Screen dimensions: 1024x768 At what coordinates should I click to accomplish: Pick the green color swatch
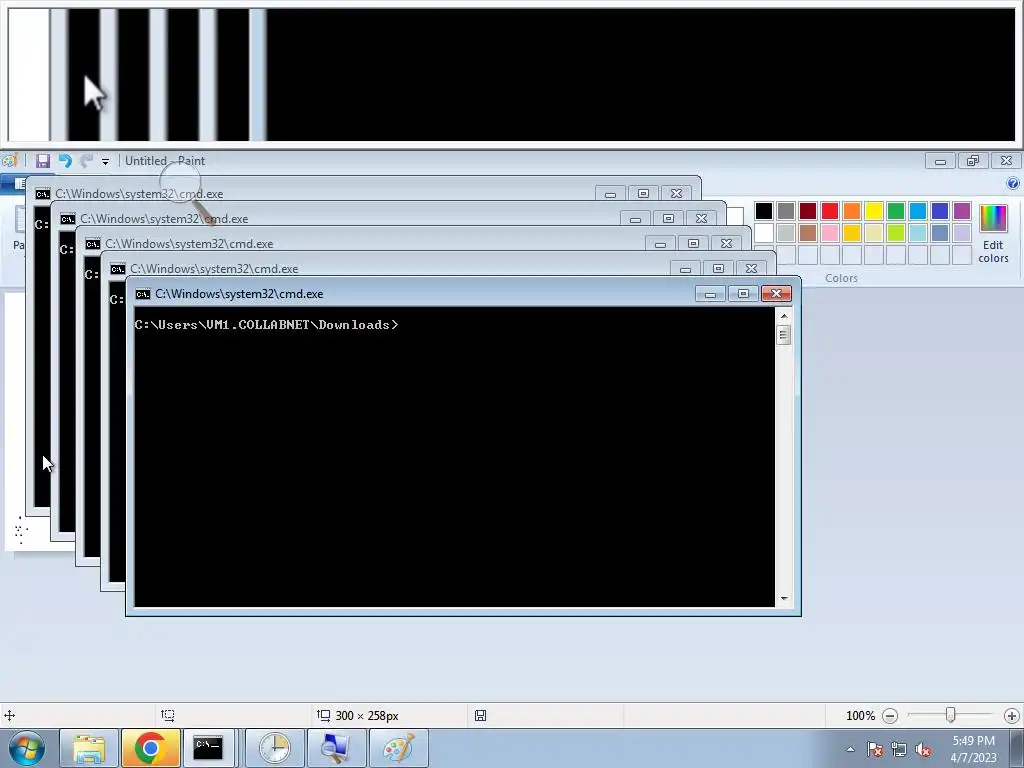point(896,211)
